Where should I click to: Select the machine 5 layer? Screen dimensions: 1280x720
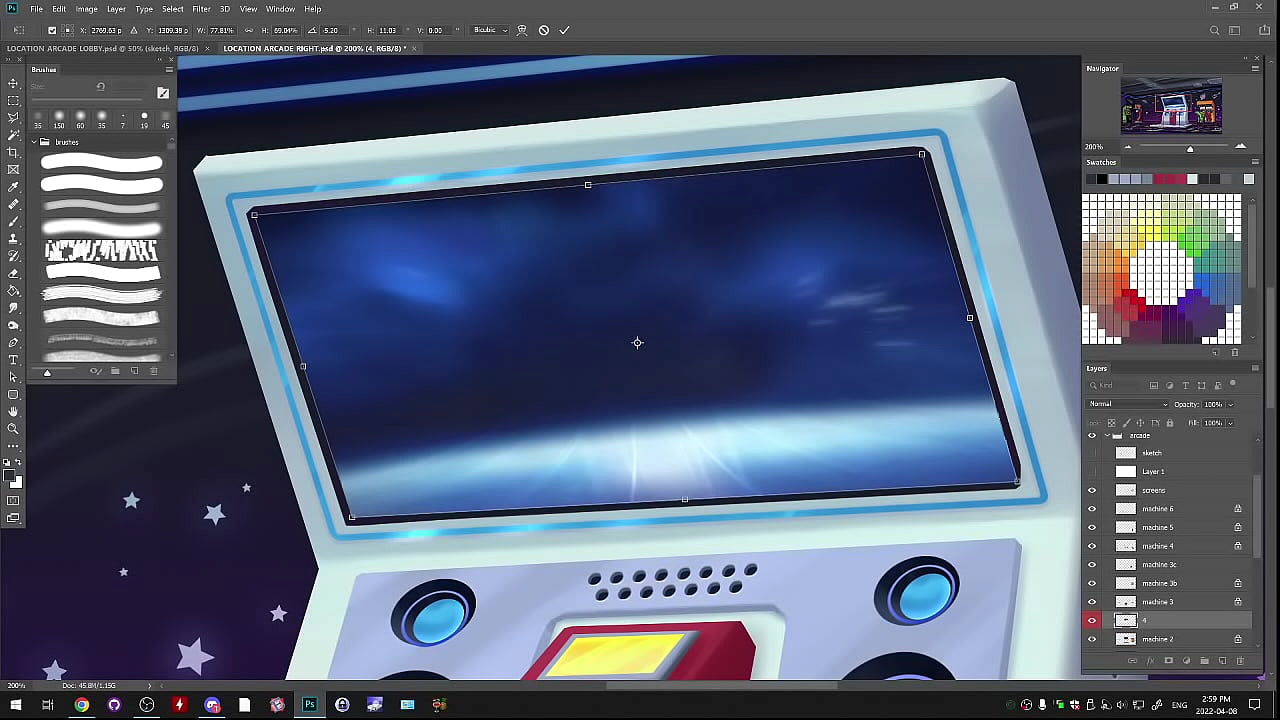click(1158, 527)
